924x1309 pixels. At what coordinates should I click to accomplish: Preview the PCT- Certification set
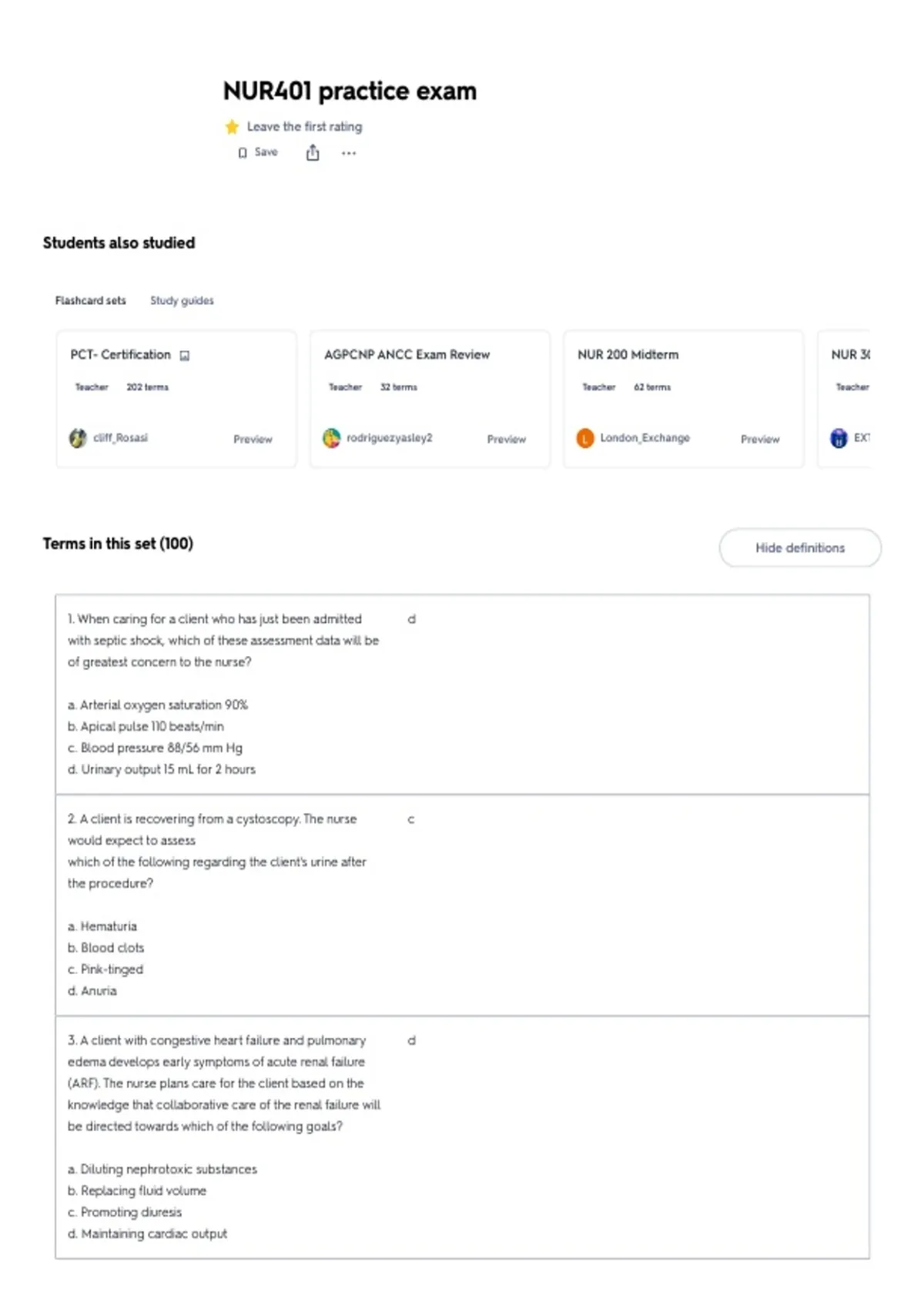click(253, 439)
